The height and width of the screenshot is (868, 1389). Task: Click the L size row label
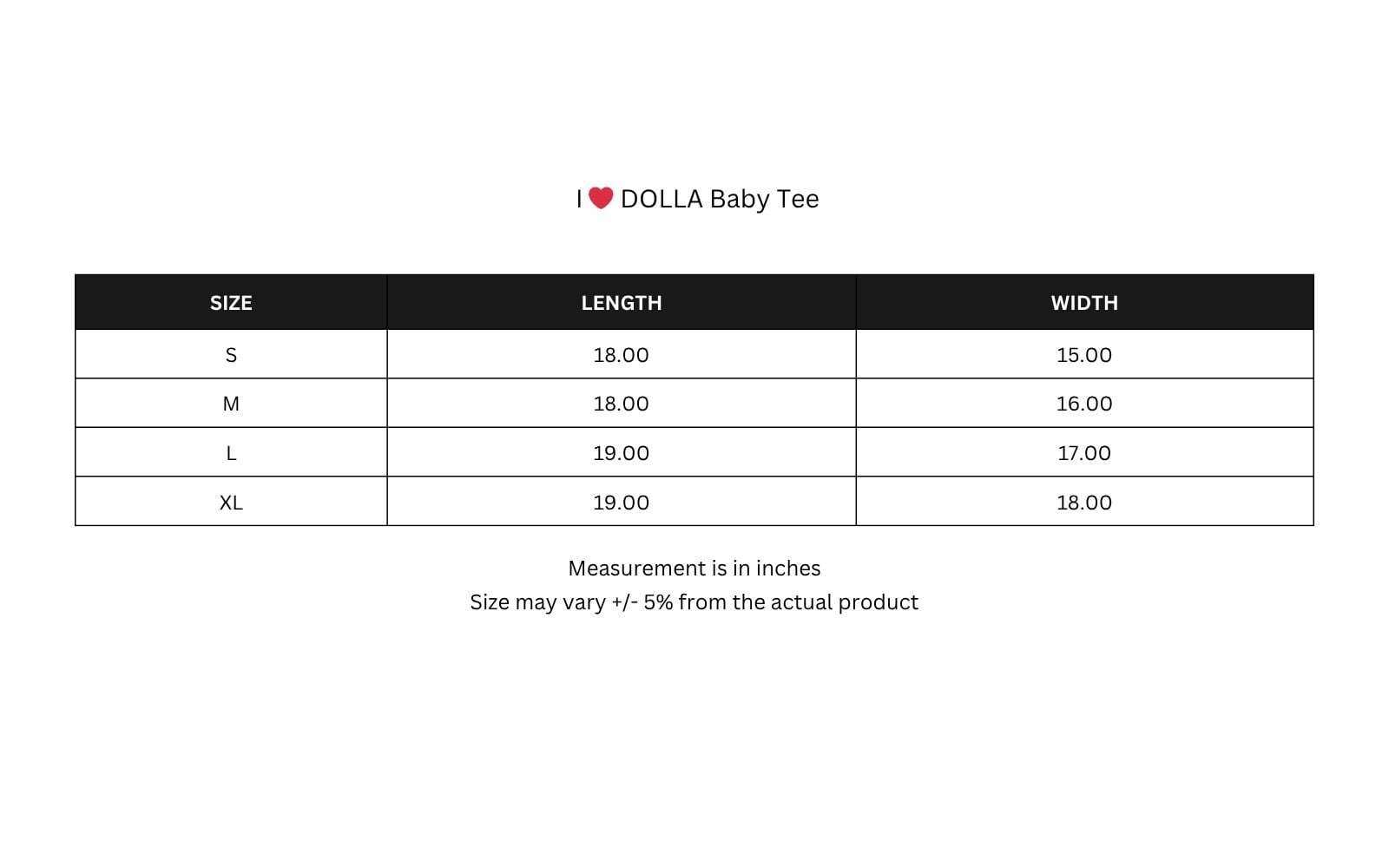tap(231, 453)
